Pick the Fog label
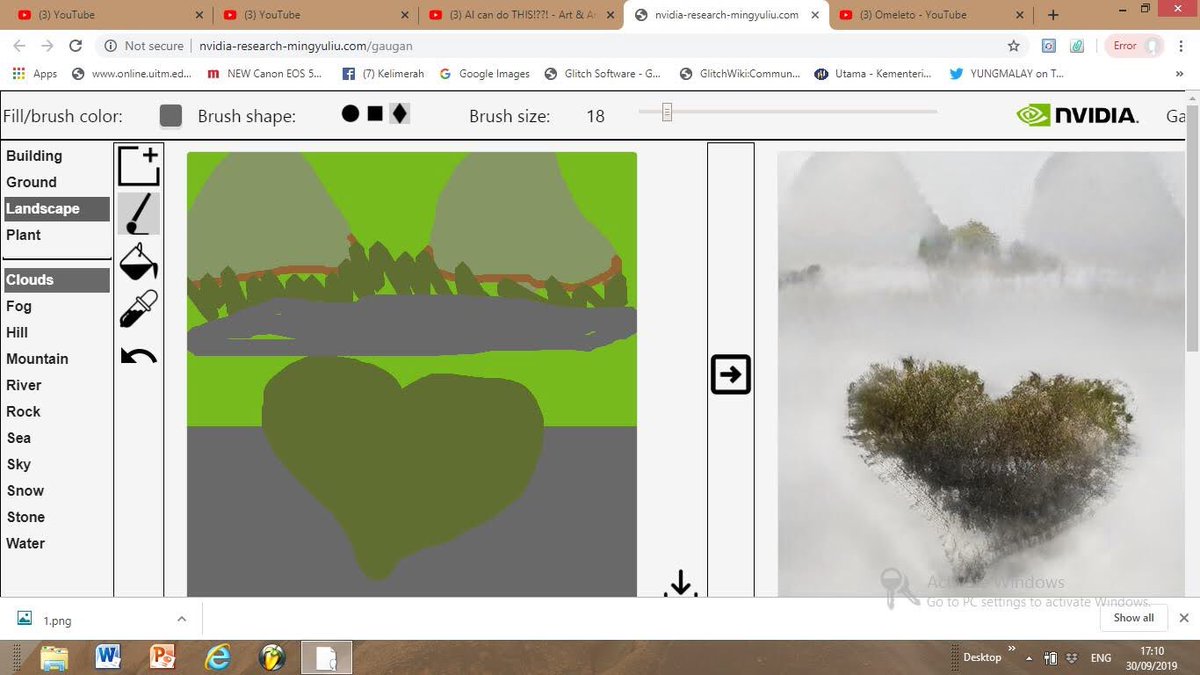Viewport: 1200px width, 675px height. [19, 306]
